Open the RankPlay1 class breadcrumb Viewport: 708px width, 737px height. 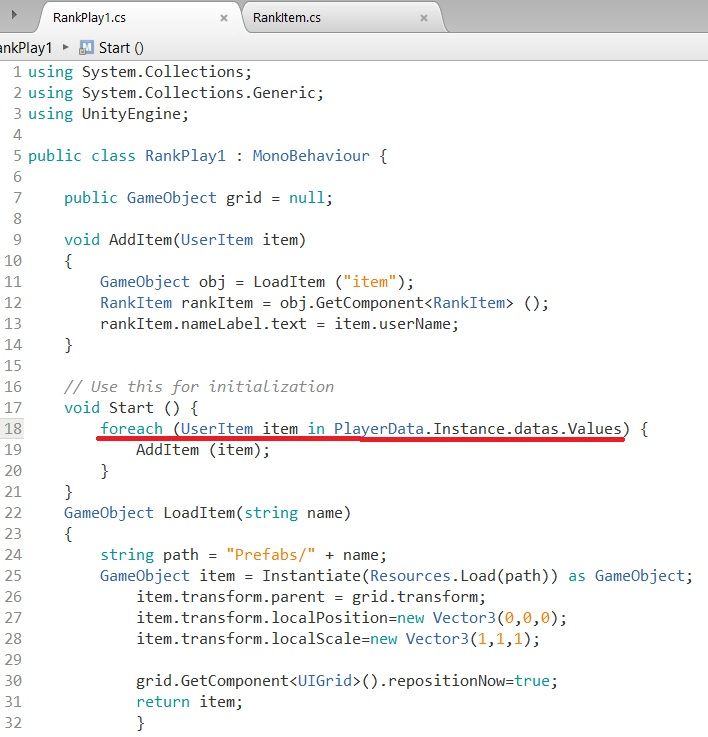[26, 48]
